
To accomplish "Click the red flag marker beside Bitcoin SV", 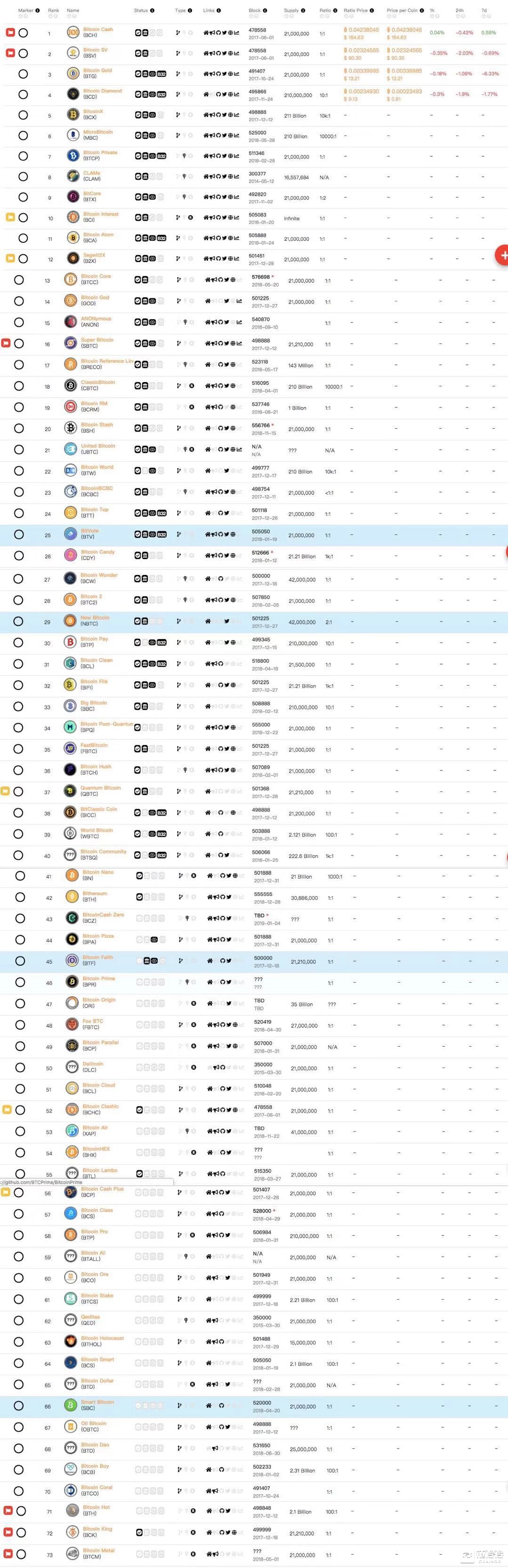I will coord(10,53).
